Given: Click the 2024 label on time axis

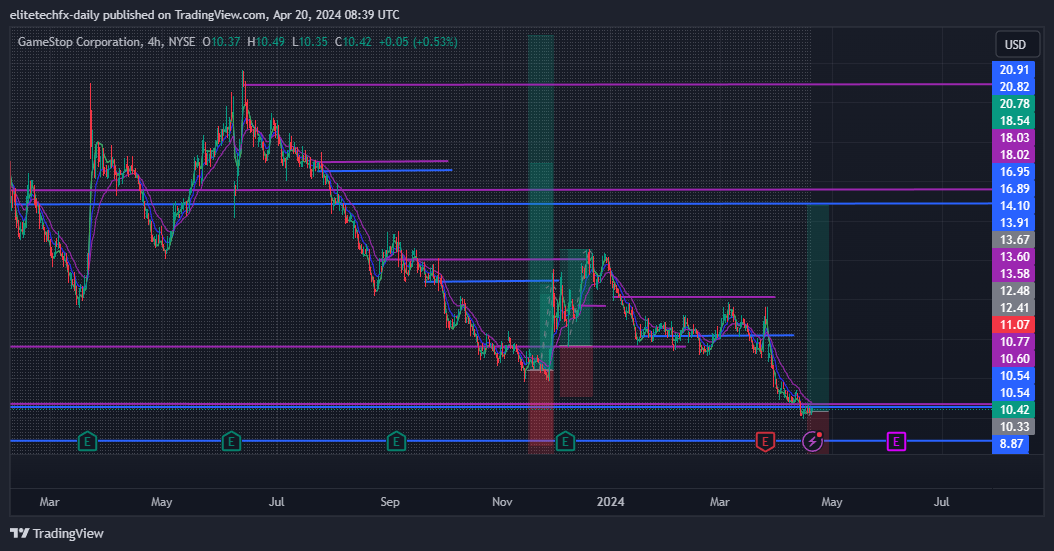Looking at the screenshot, I should click(610, 502).
